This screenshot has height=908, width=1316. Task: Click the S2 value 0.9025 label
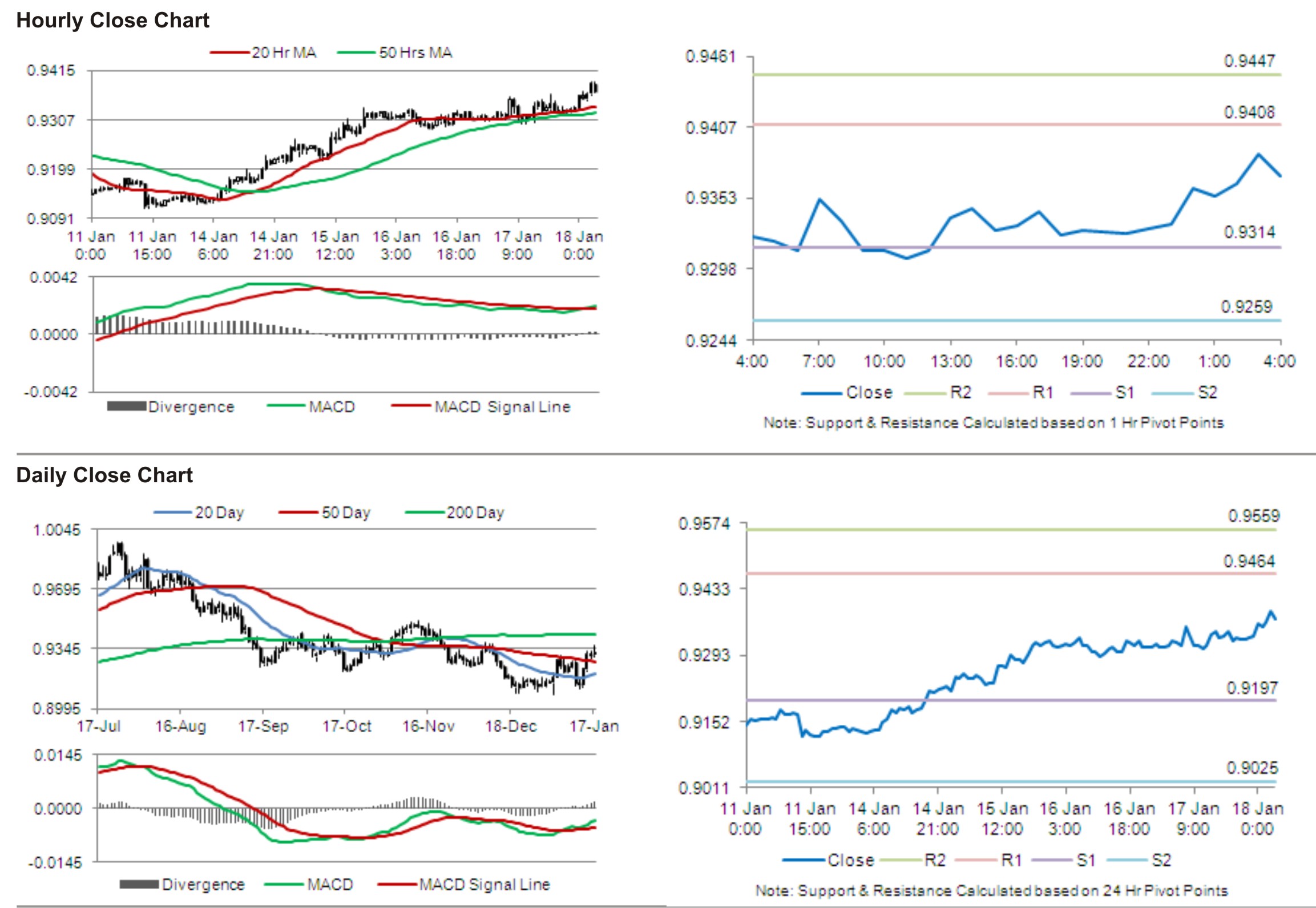[1252, 768]
